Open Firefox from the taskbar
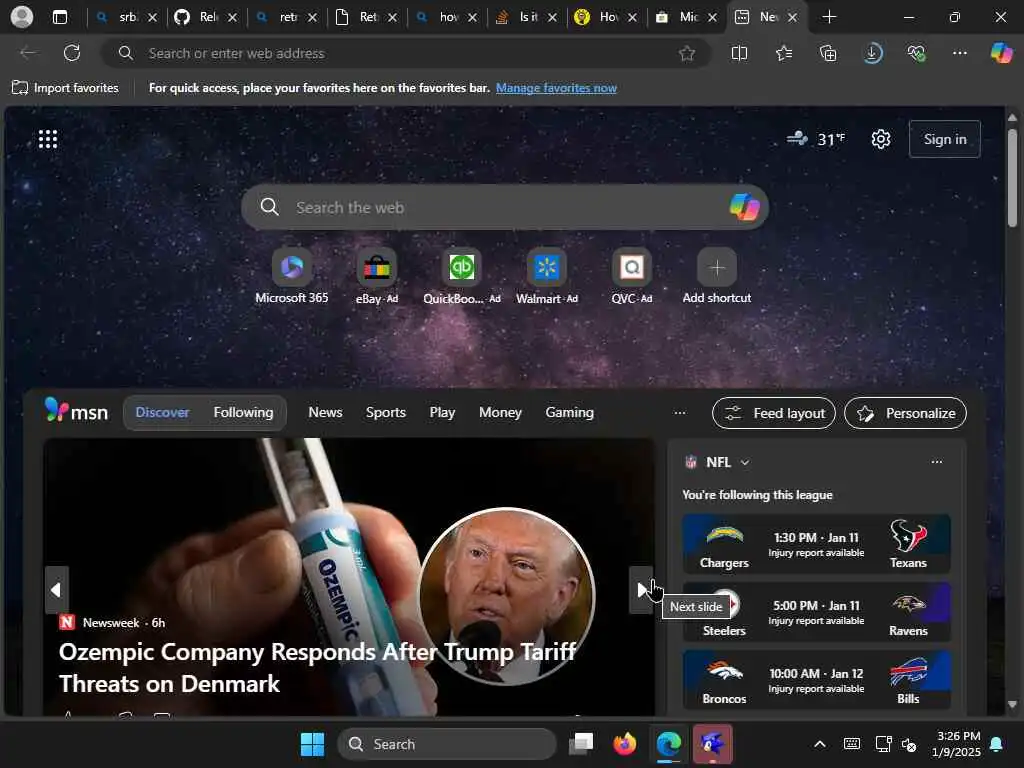Screen dimensions: 1024x768 (625, 744)
